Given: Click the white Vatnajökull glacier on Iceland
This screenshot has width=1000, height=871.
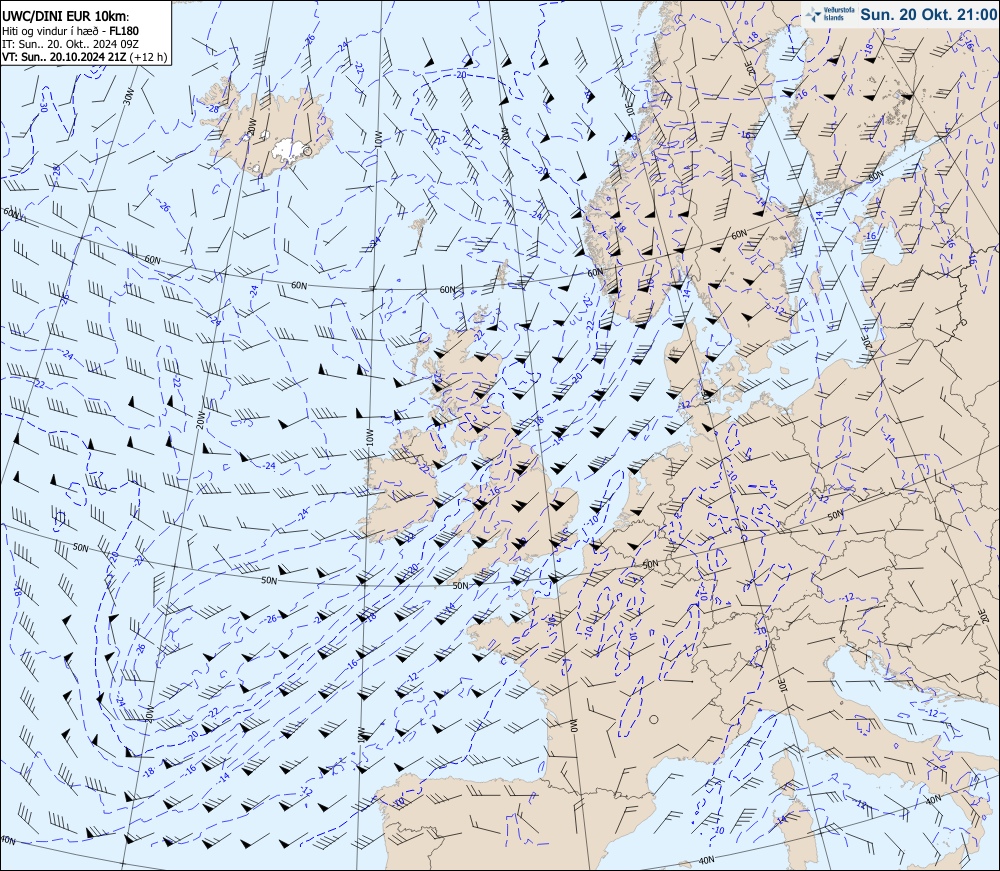Looking at the screenshot, I should (x=288, y=150).
